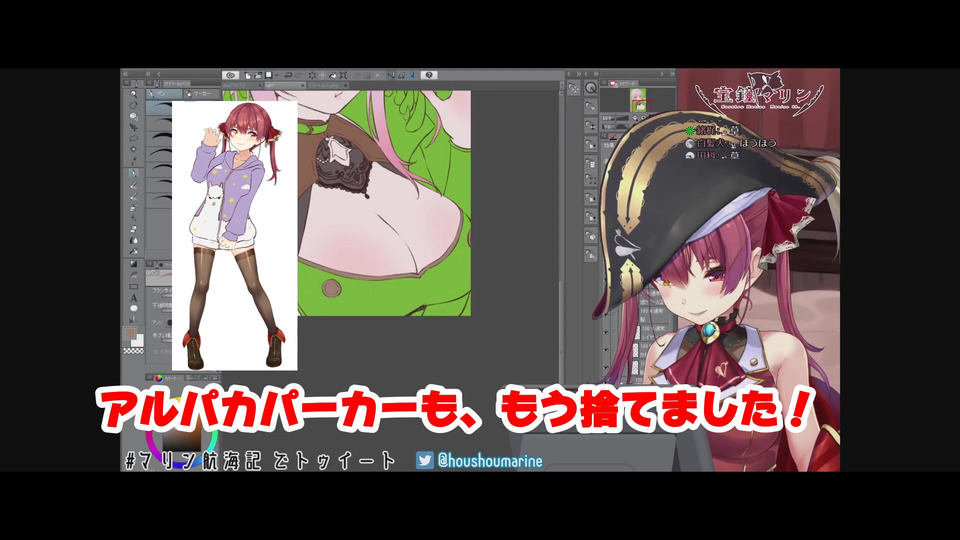Viewport: 960px width, 540px height.
Task: Select the Selection Area lasso tool
Action: (133, 138)
